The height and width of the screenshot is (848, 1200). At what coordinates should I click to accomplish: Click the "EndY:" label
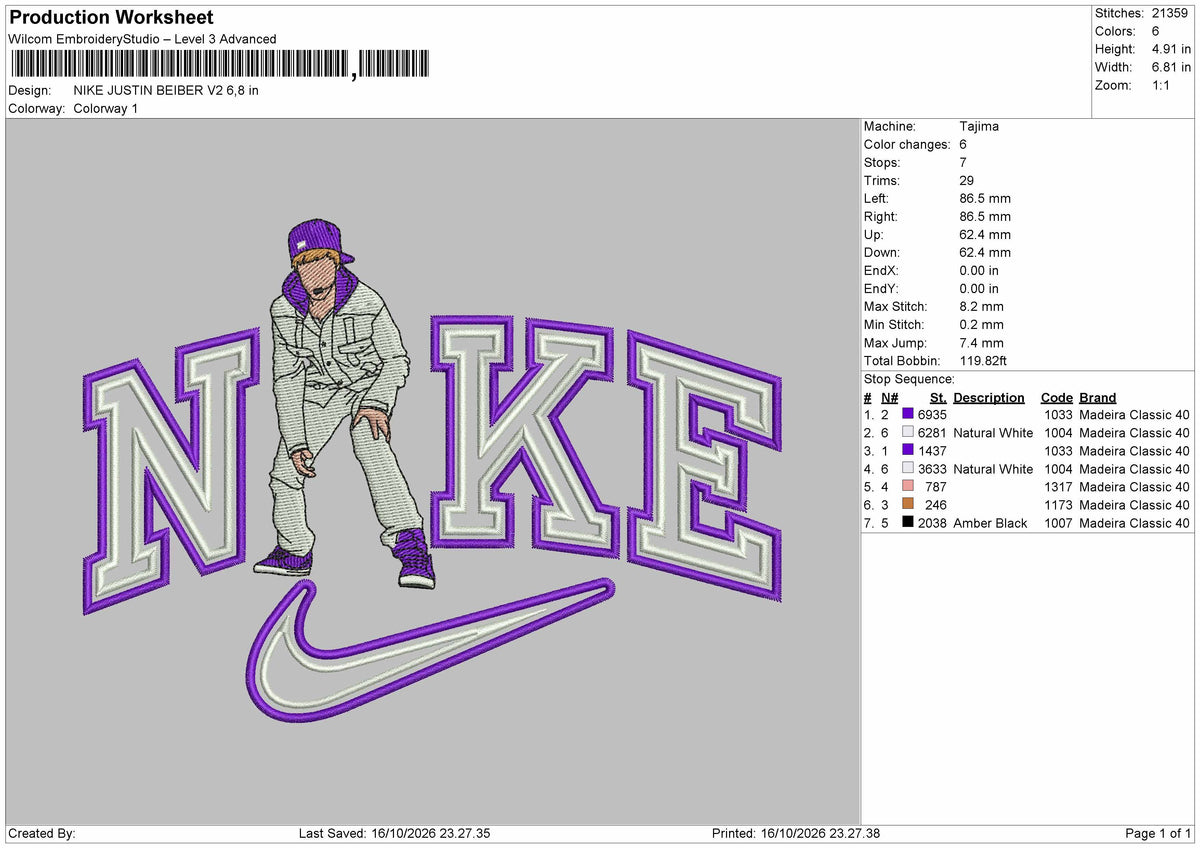point(882,288)
